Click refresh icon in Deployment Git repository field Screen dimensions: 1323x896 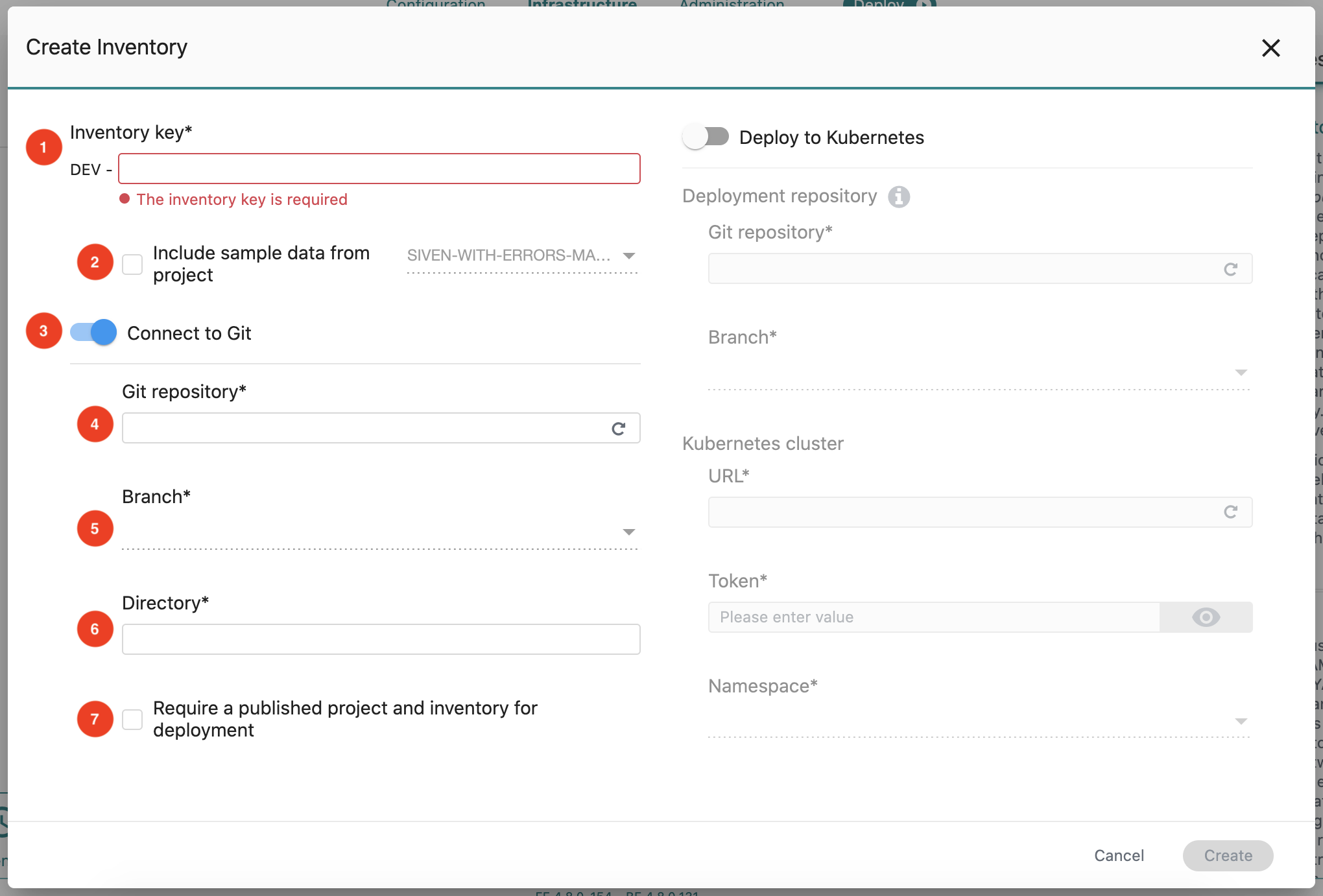pos(1230,269)
